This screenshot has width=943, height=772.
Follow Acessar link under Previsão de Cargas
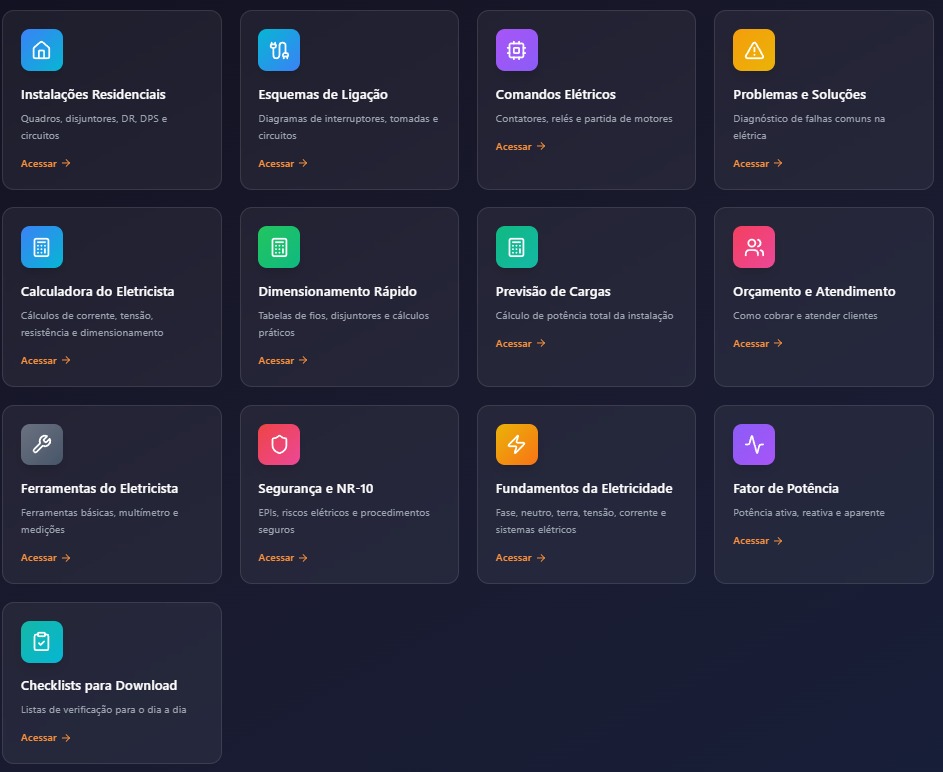(520, 343)
